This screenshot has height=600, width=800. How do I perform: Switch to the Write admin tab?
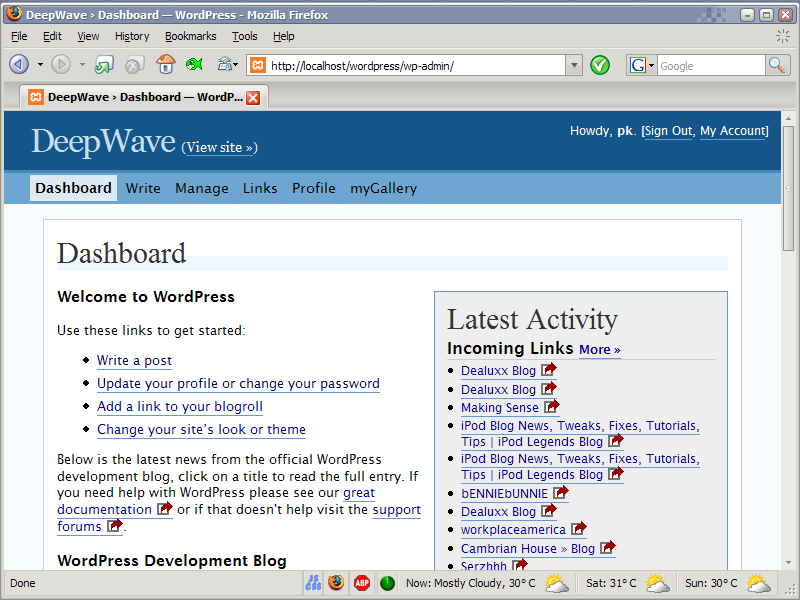(143, 188)
